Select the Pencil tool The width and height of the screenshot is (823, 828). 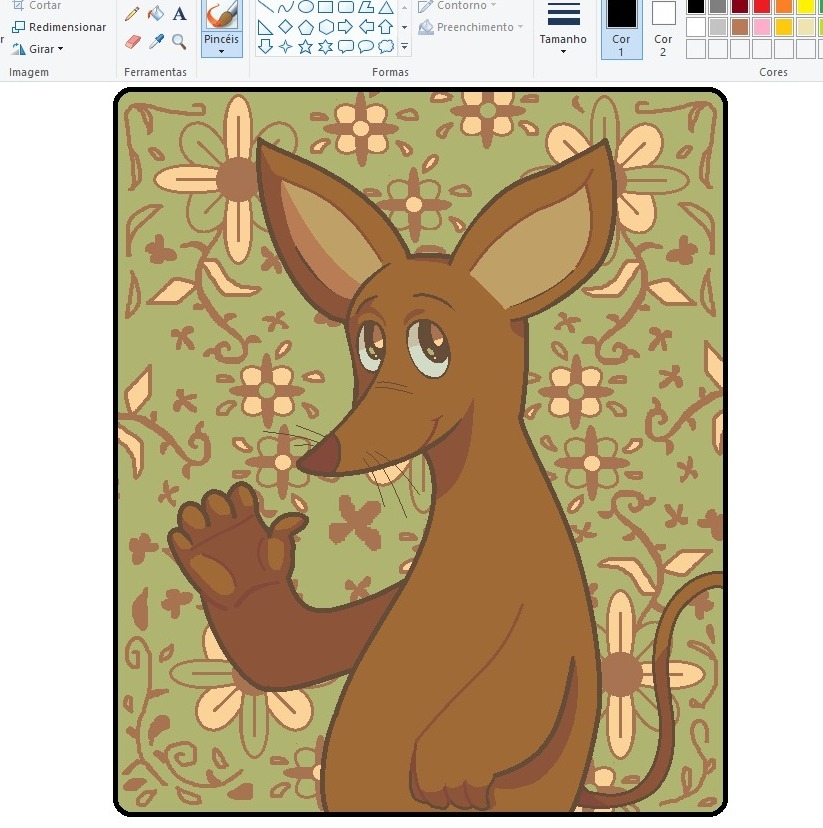click(132, 14)
